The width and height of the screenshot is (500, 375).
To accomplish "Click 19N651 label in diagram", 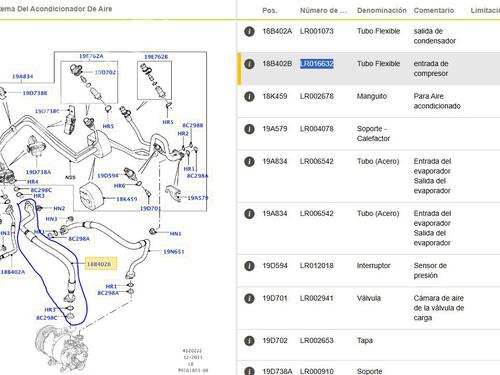I will click(174, 252).
